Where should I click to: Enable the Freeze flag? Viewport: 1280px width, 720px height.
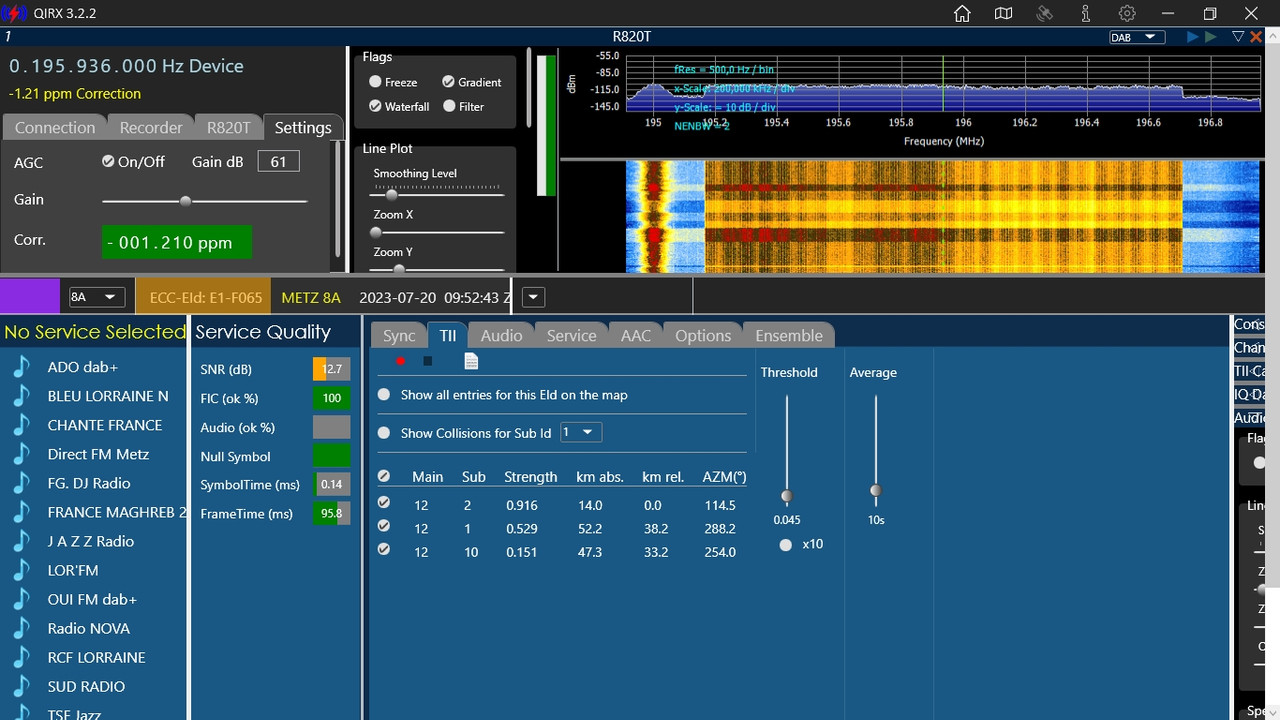click(x=375, y=82)
